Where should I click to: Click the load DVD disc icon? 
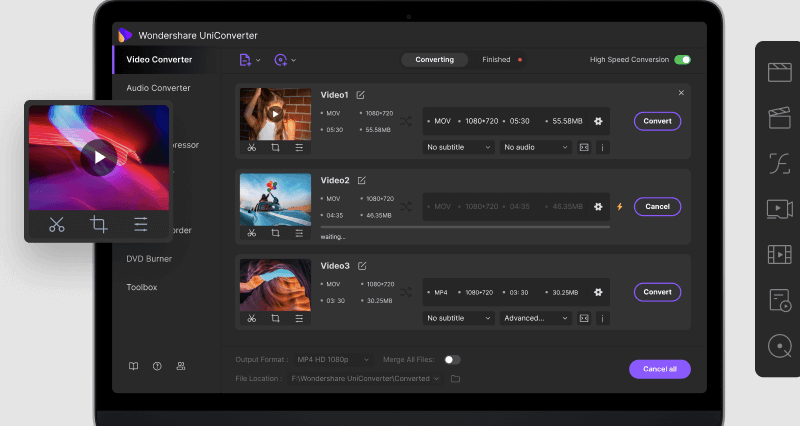[x=280, y=60]
